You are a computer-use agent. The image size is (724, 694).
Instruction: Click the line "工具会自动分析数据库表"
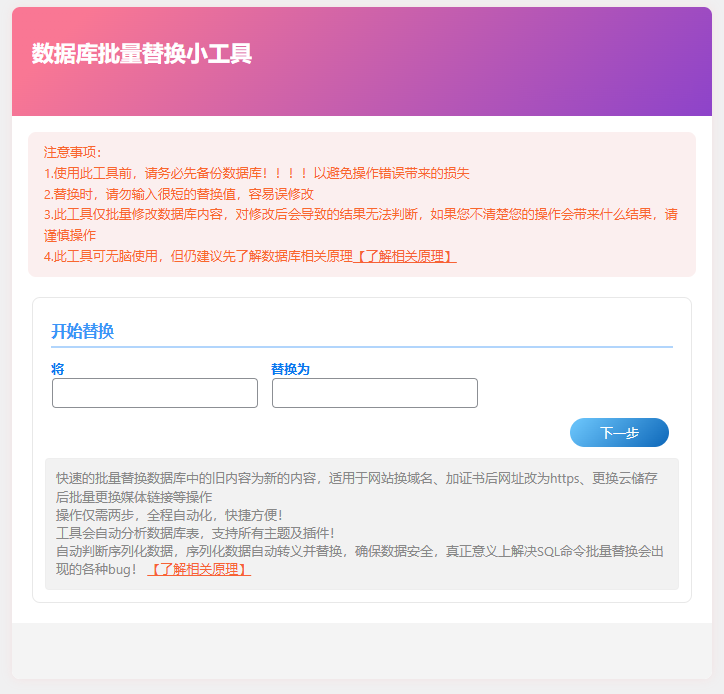click(x=195, y=533)
